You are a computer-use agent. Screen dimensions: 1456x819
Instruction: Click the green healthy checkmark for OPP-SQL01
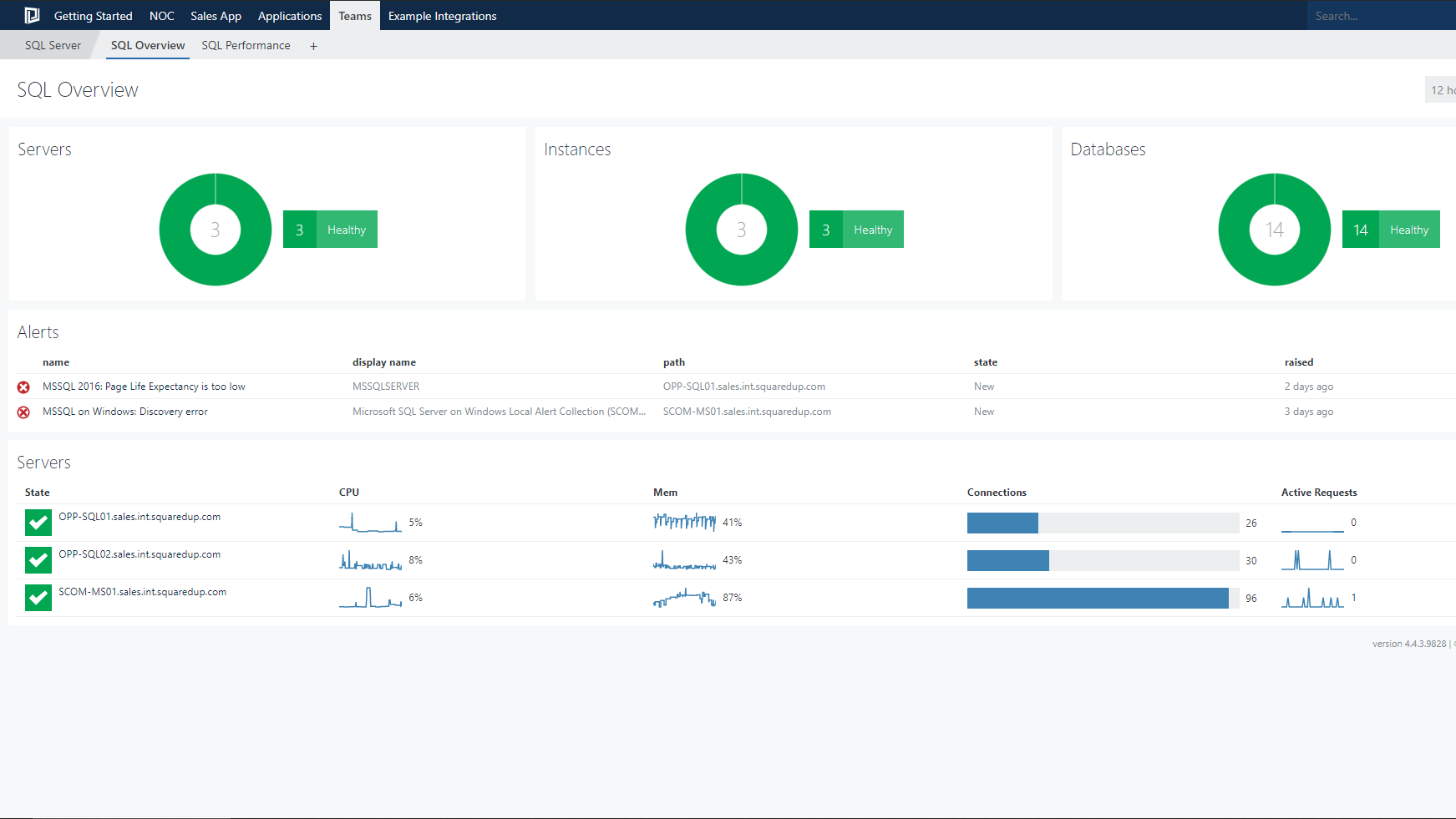coord(38,523)
